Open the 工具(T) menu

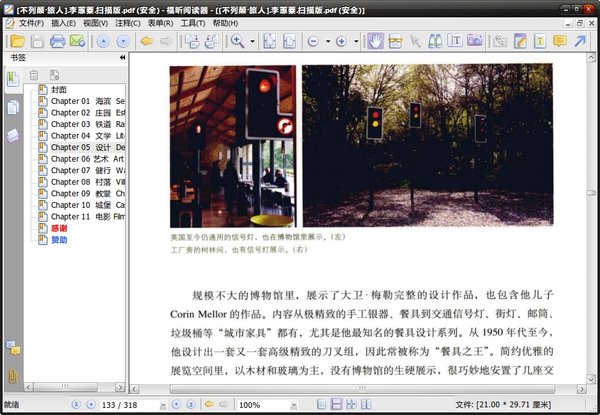click(x=193, y=23)
